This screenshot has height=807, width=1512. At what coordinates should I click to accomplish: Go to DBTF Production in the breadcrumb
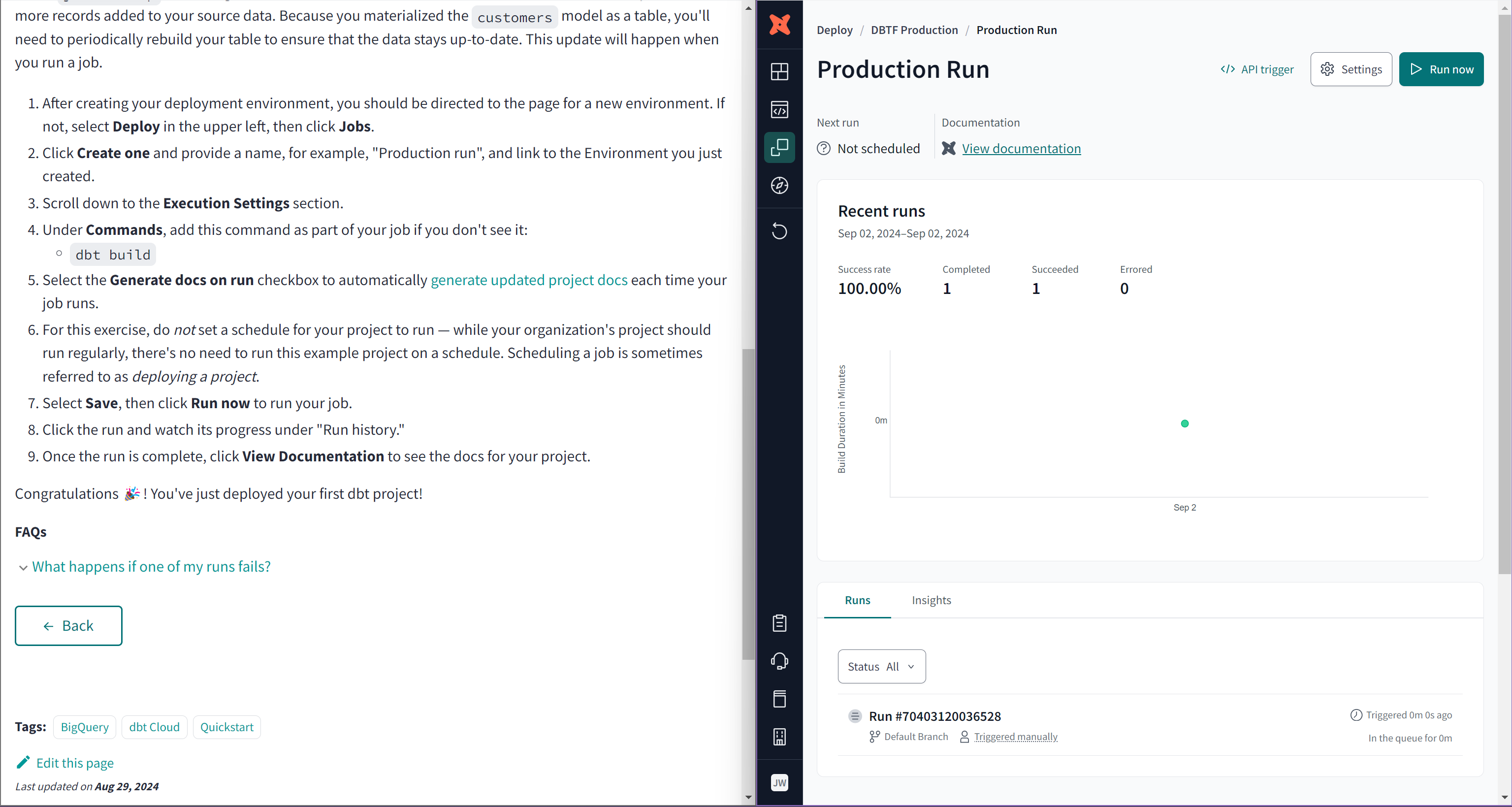pos(914,30)
